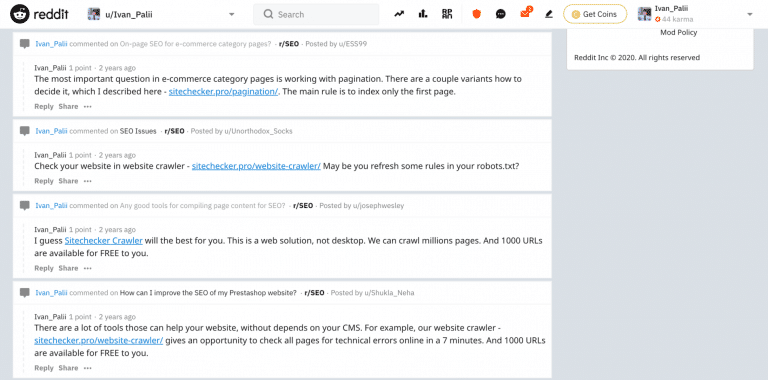
Task: Click the Search input field
Action: 316,14
